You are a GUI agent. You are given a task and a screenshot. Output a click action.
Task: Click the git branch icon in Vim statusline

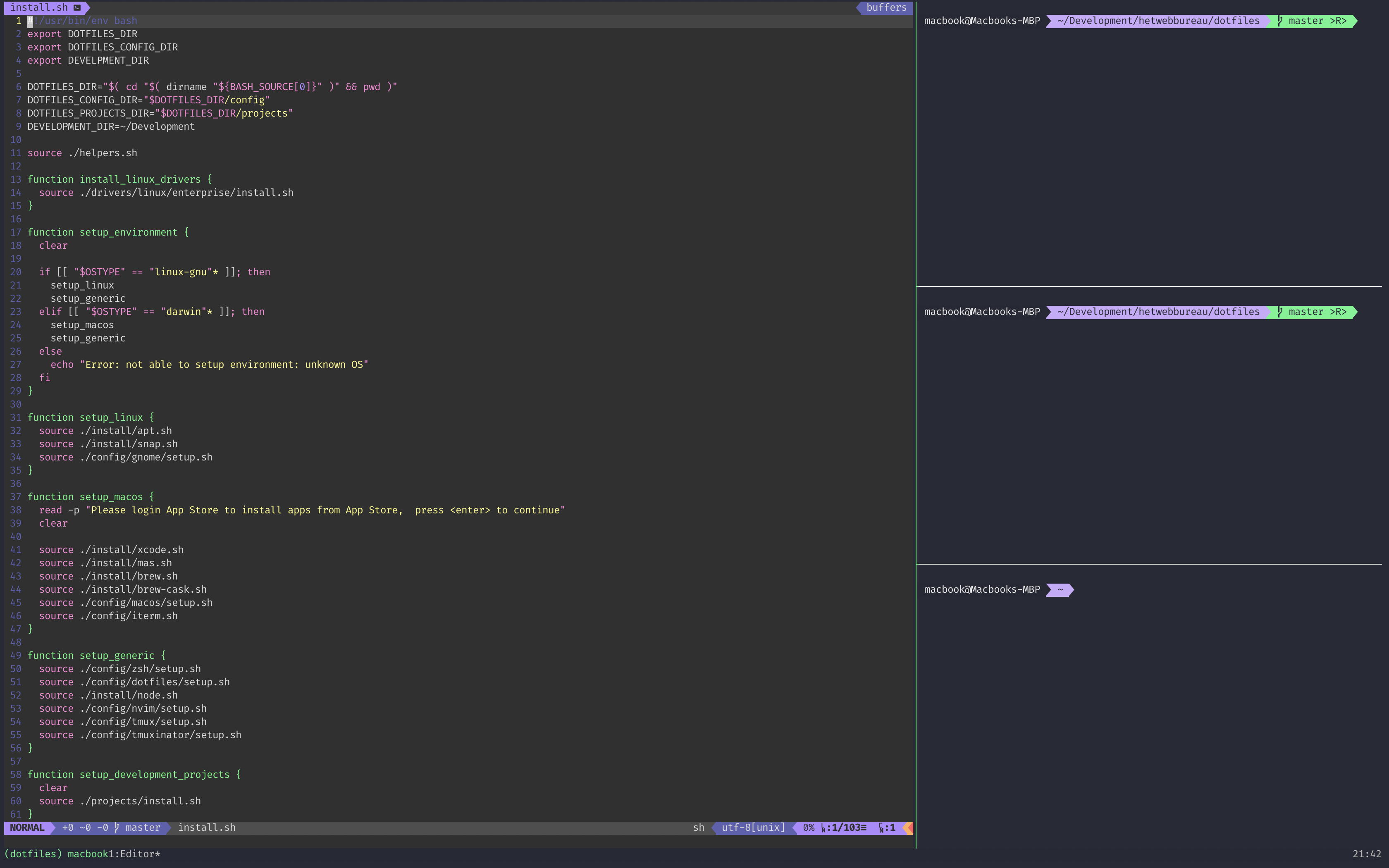[117, 827]
